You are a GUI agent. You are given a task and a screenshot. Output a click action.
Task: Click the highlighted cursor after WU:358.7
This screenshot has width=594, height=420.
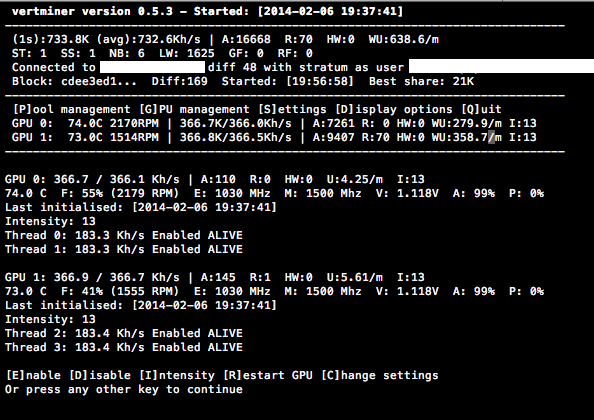[x=491, y=137]
